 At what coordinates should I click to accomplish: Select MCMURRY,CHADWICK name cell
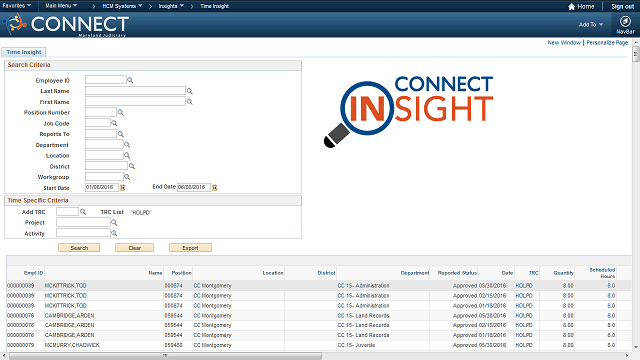[x=72, y=345]
